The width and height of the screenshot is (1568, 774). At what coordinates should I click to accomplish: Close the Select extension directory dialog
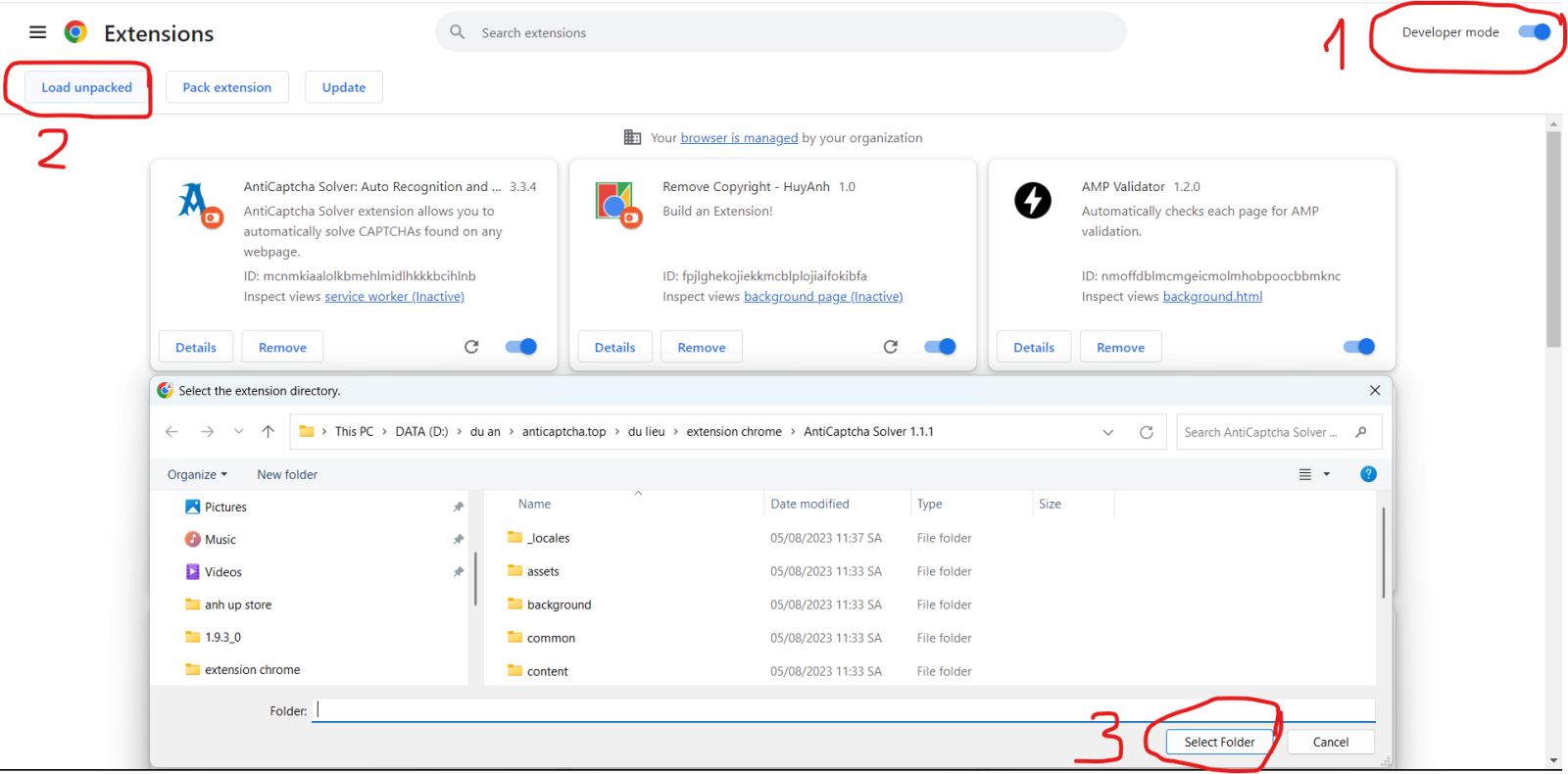tap(1375, 390)
